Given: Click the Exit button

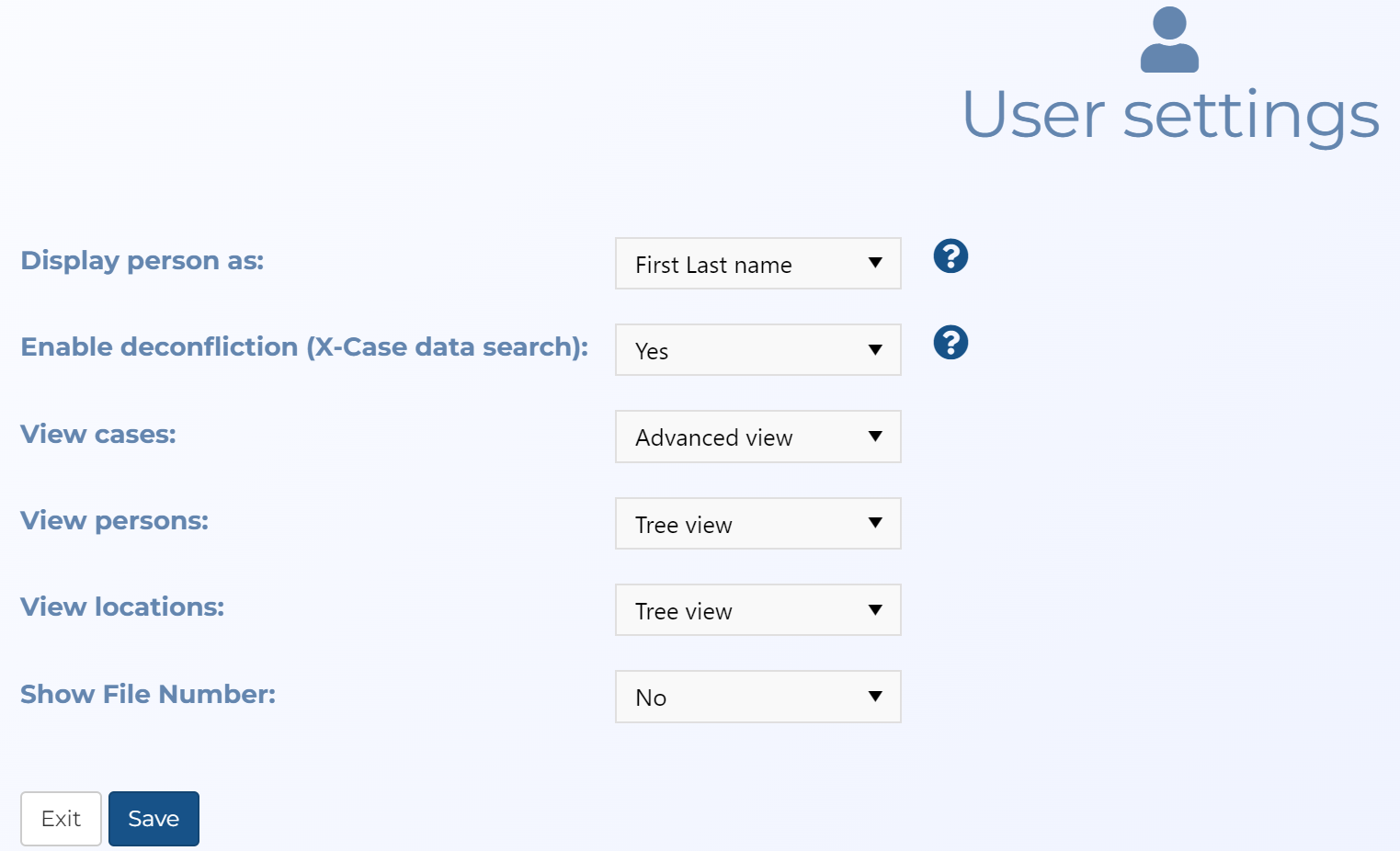Looking at the screenshot, I should 61,819.
